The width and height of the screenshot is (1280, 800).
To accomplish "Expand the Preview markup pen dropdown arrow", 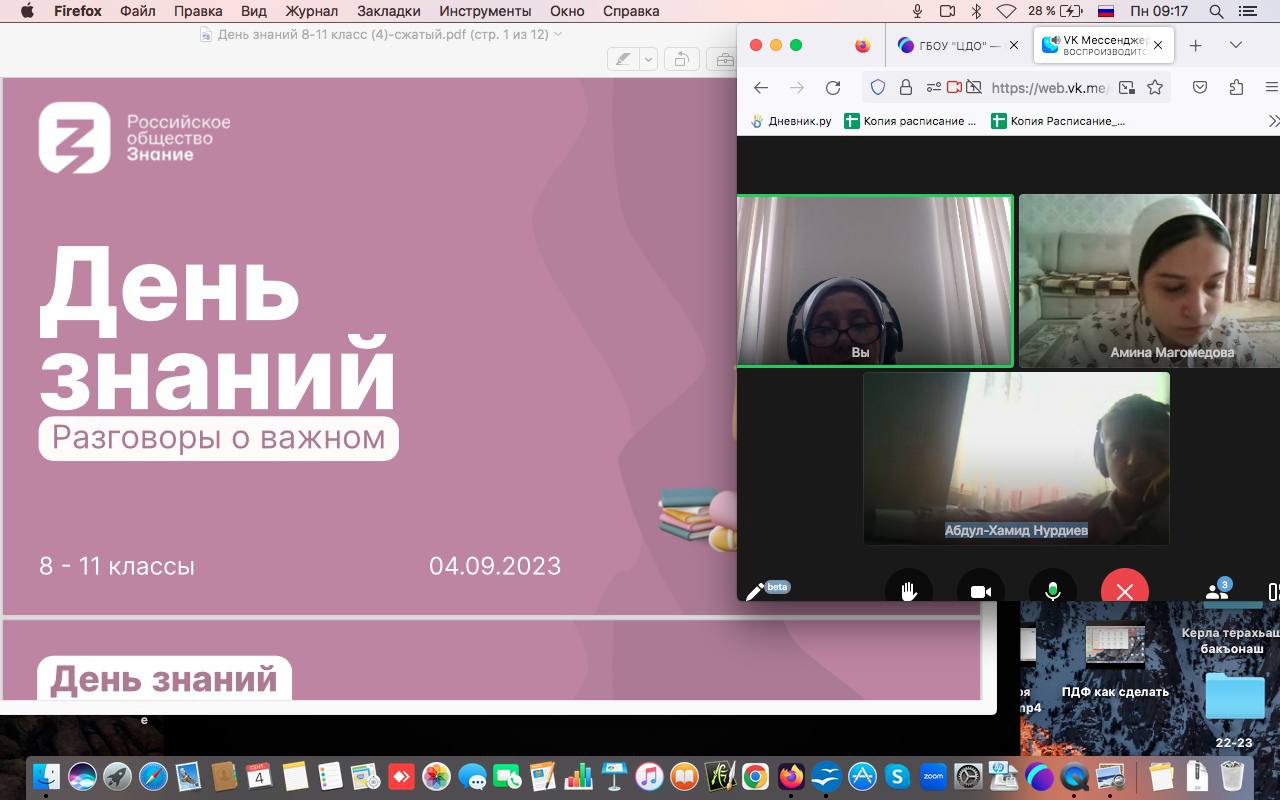I will [648, 60].
